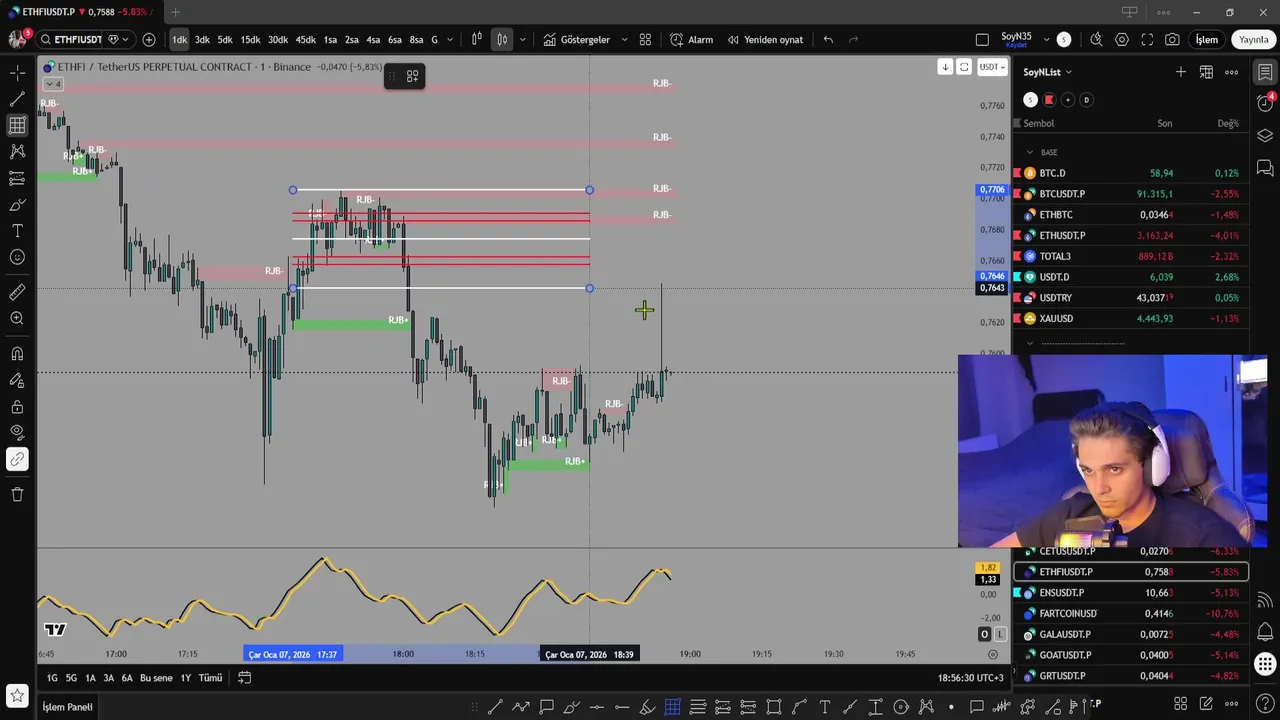Screen dimensions: 1280x720
Task: Open the indicator templates grid icon
Action: click(x=645, y=40)
